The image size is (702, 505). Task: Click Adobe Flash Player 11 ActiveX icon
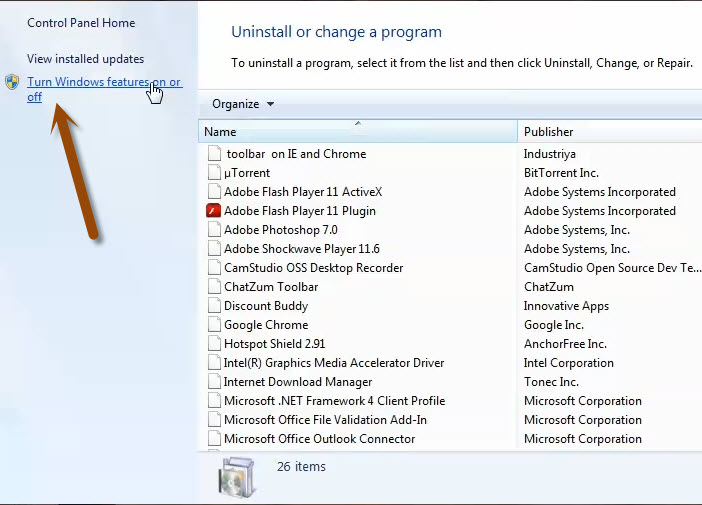click(214, 192)
